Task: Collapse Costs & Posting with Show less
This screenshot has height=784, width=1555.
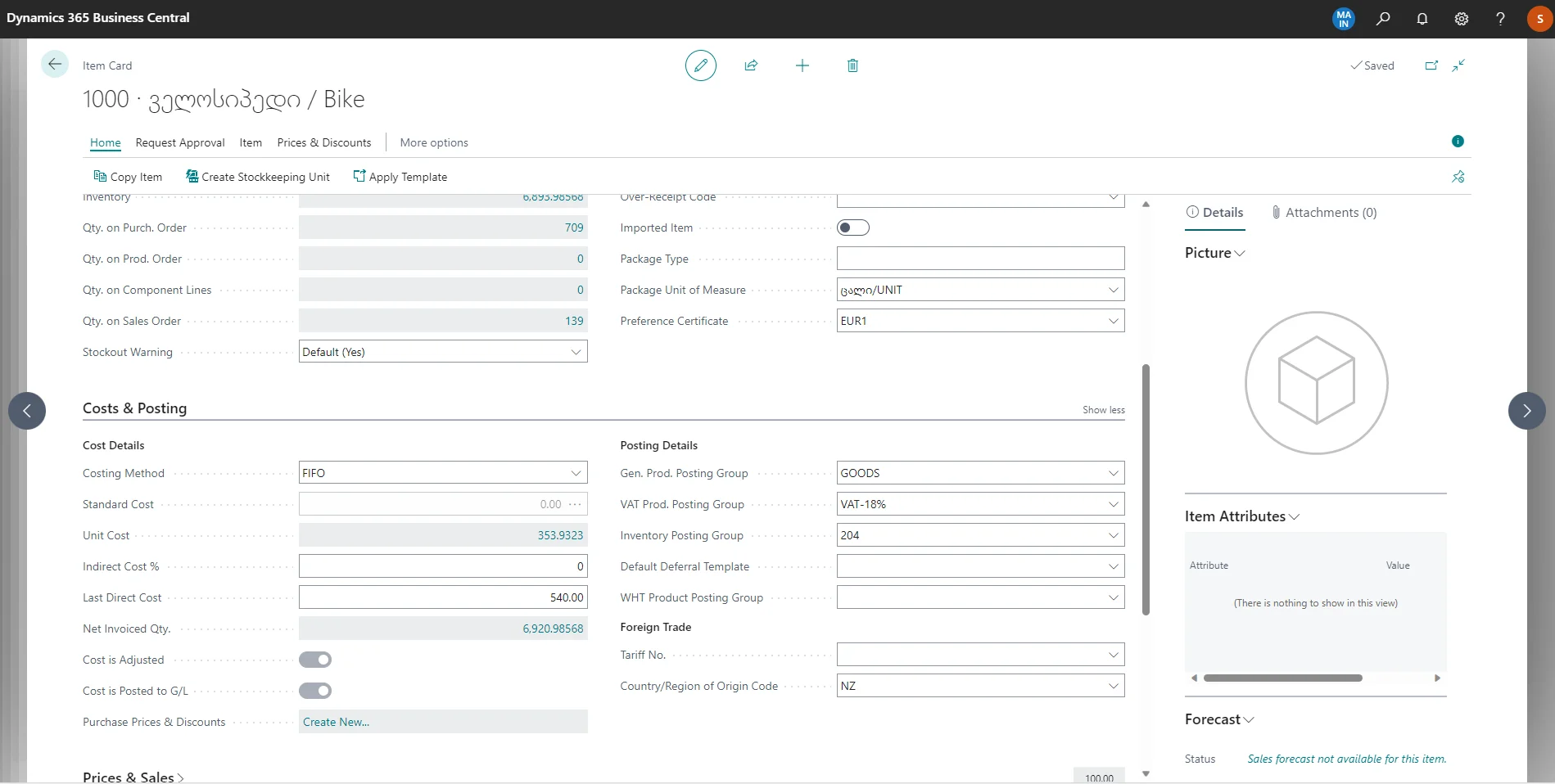Action: [1103, 409]
